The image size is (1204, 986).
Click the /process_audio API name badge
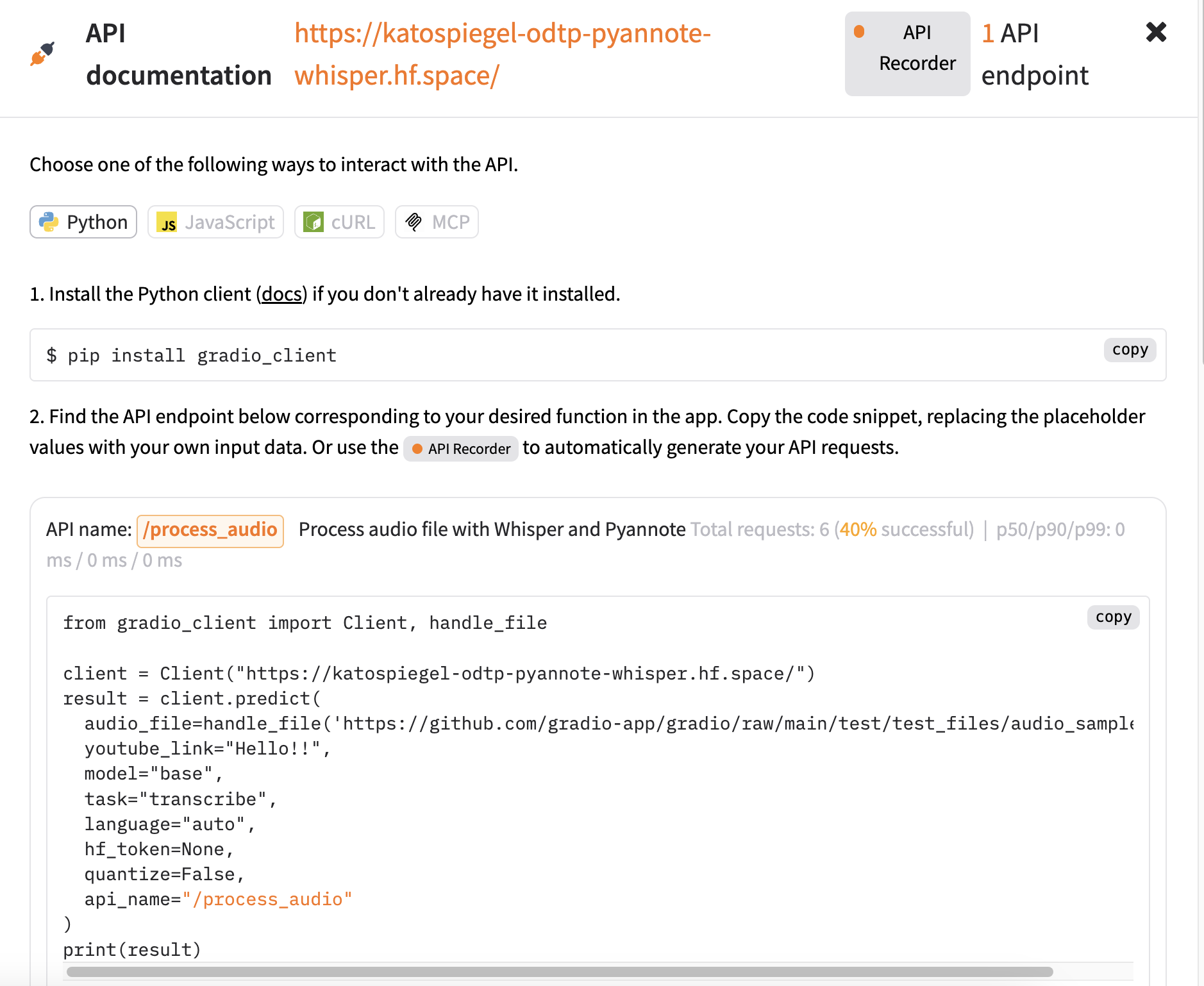coord(210,530)
